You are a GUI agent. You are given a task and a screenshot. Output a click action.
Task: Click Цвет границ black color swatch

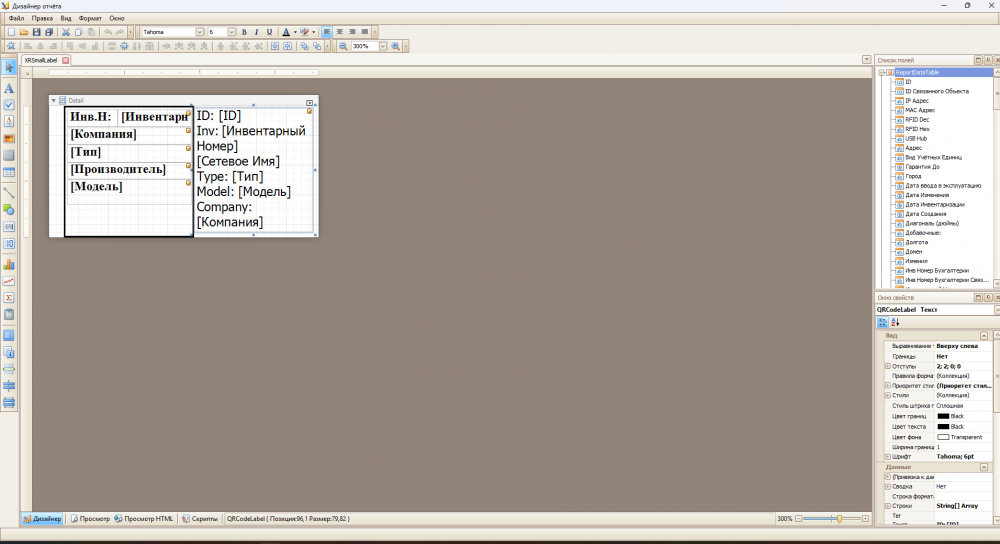point(943,416)
